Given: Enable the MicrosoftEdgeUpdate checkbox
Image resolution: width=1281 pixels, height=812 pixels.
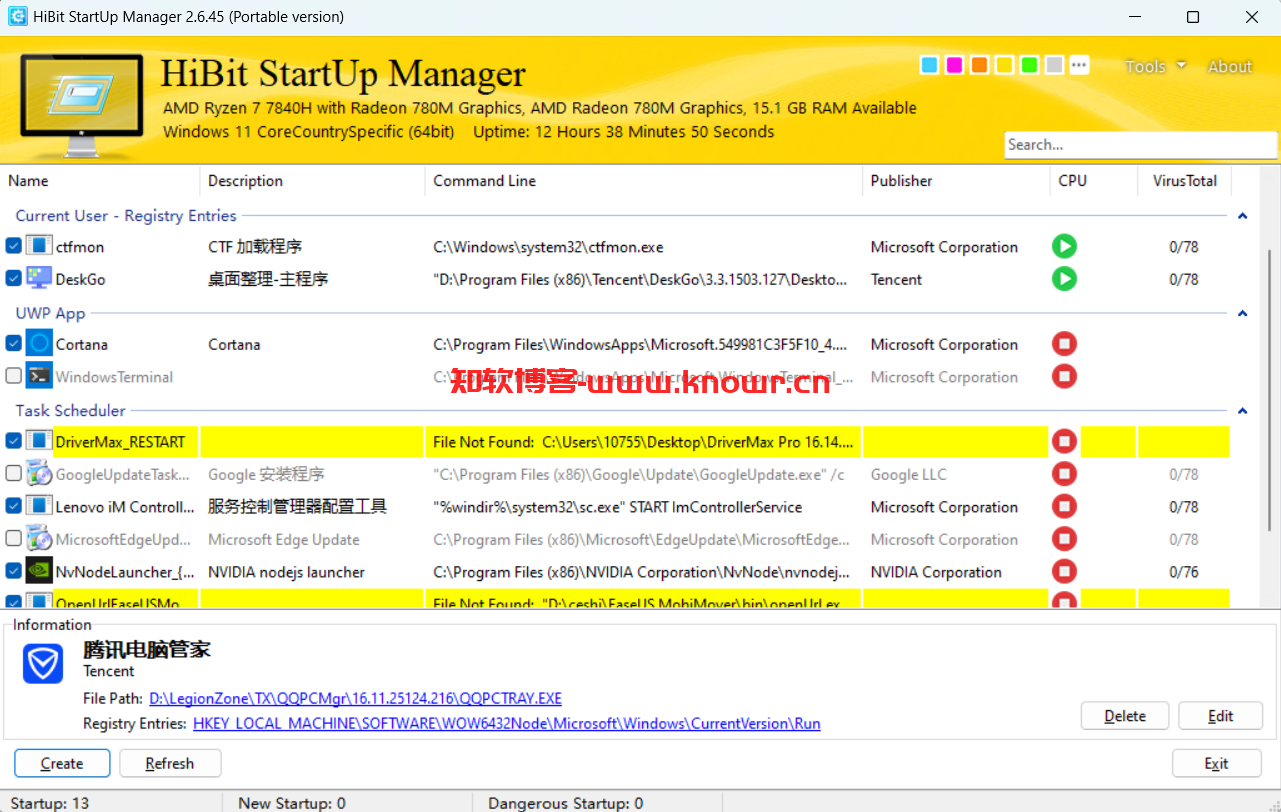Looking at the screenshot, I should click(x=13, y=539).
